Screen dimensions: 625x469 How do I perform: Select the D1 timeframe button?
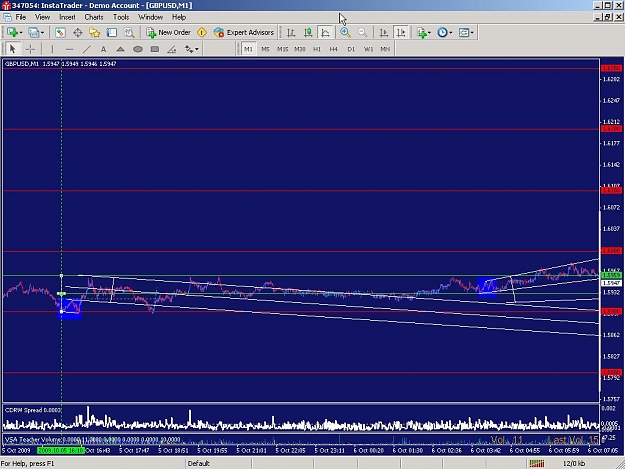351,49
